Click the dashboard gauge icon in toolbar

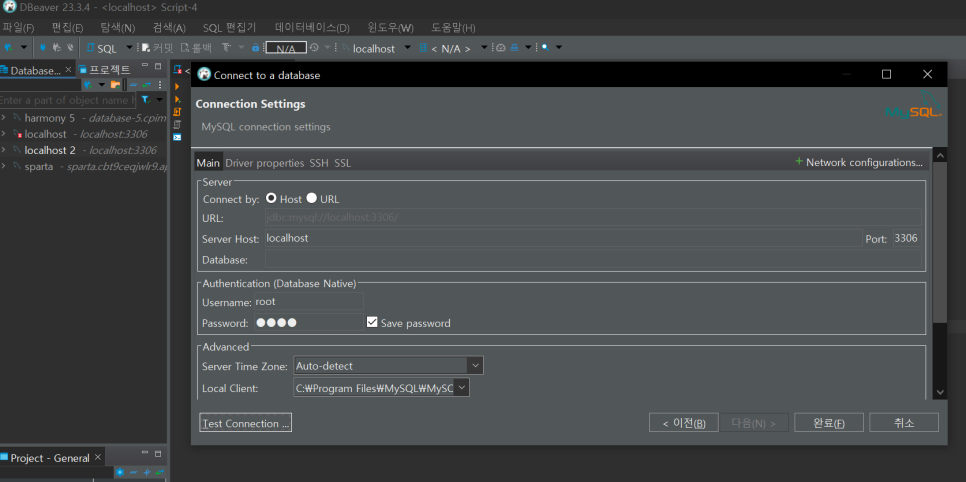[501, 47]
